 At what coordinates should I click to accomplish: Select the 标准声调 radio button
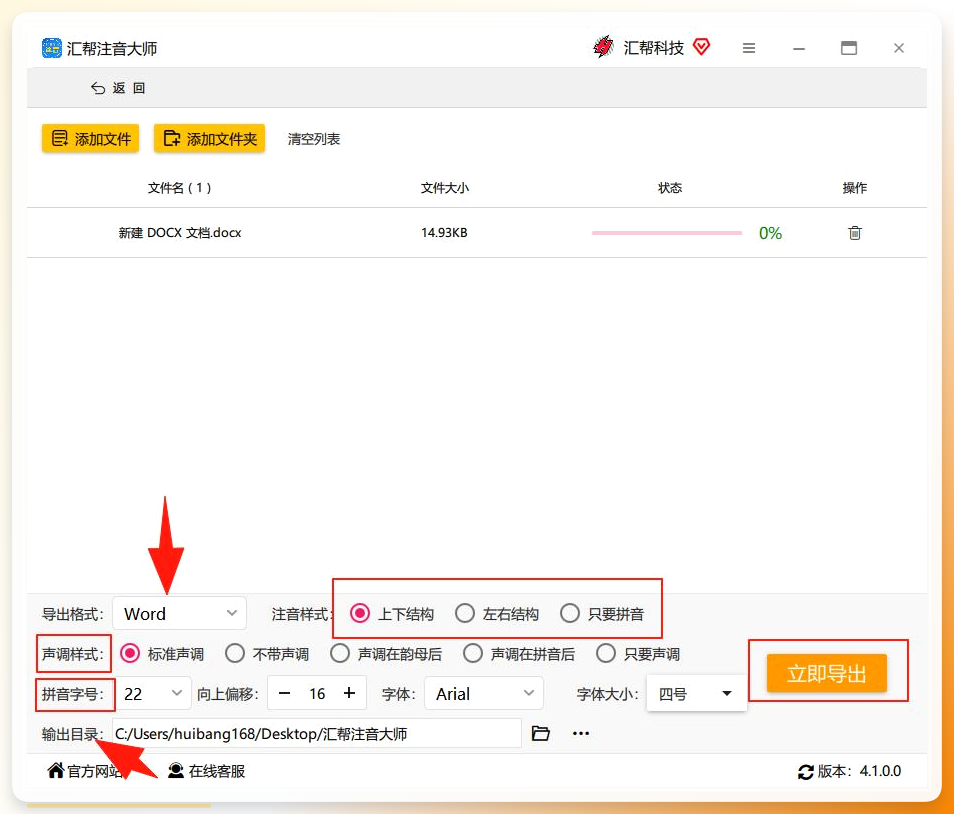tap(130, 653)
